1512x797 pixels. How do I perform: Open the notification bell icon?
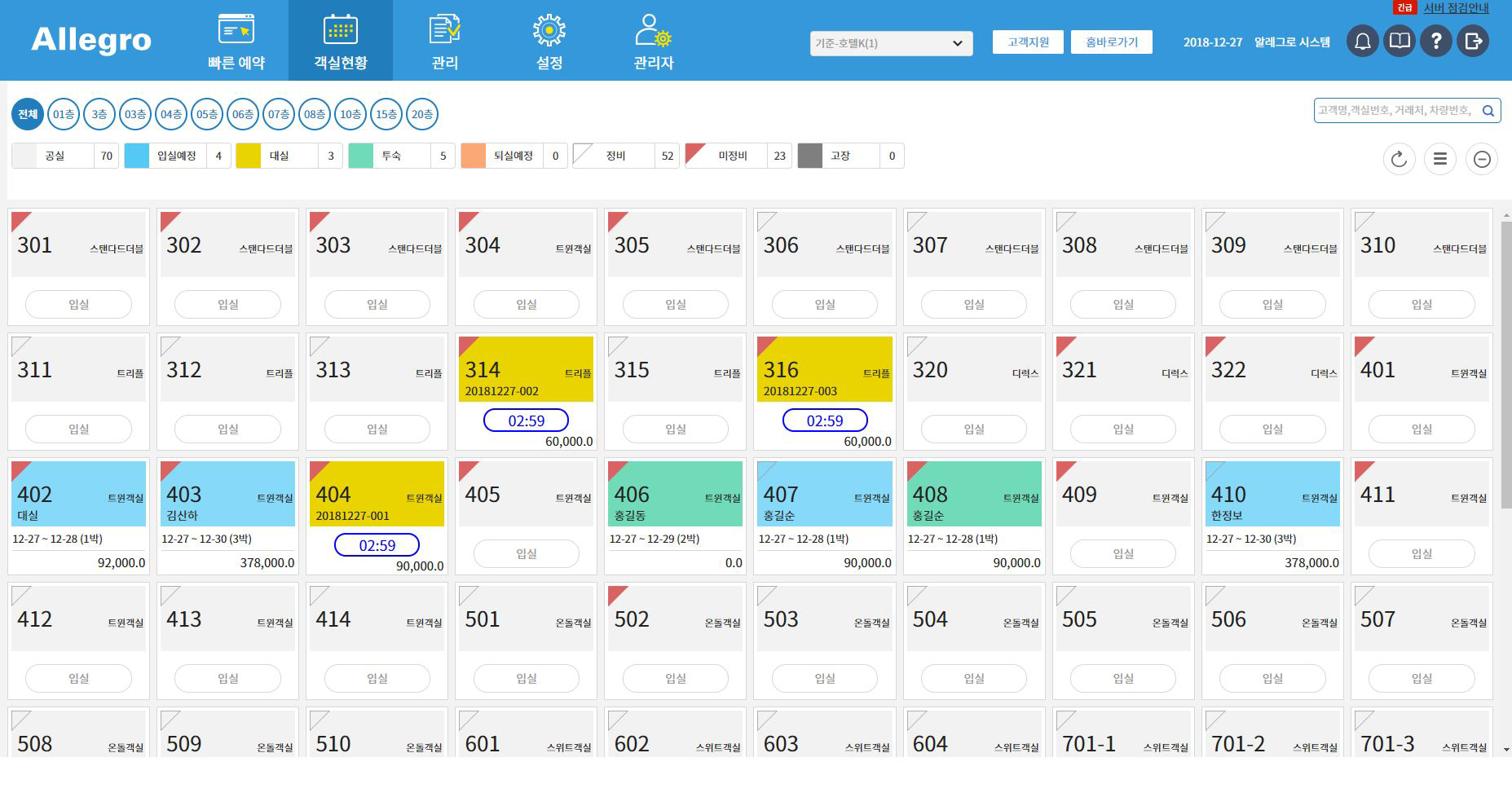1362,42
